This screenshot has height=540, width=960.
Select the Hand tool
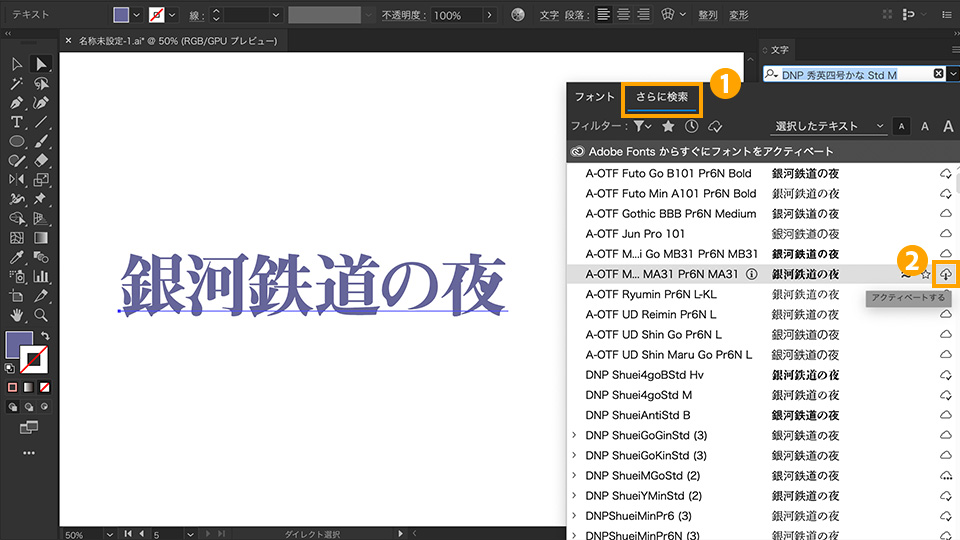click(x=17, y=315)
